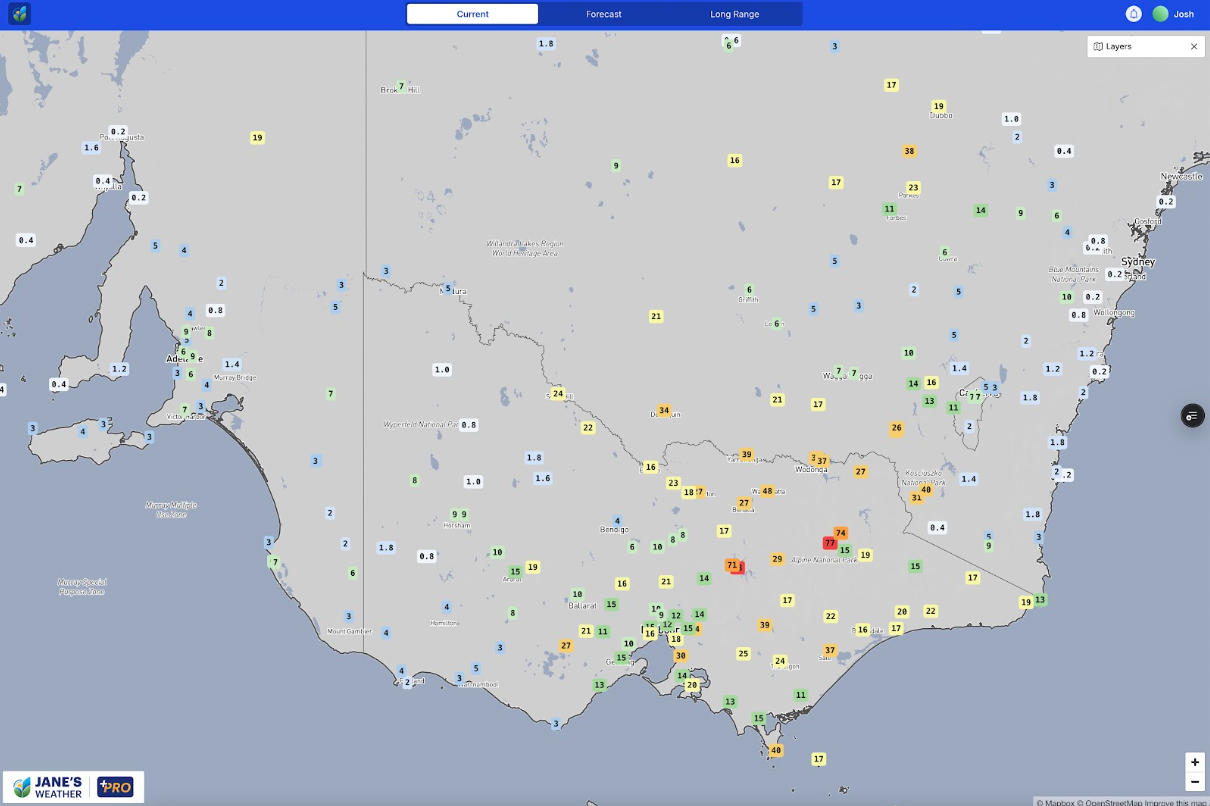Open the OpenStreetMap attribution link
This screenshot has height=806, width=1210.
pyautogui.click(x=1110, y=802)
